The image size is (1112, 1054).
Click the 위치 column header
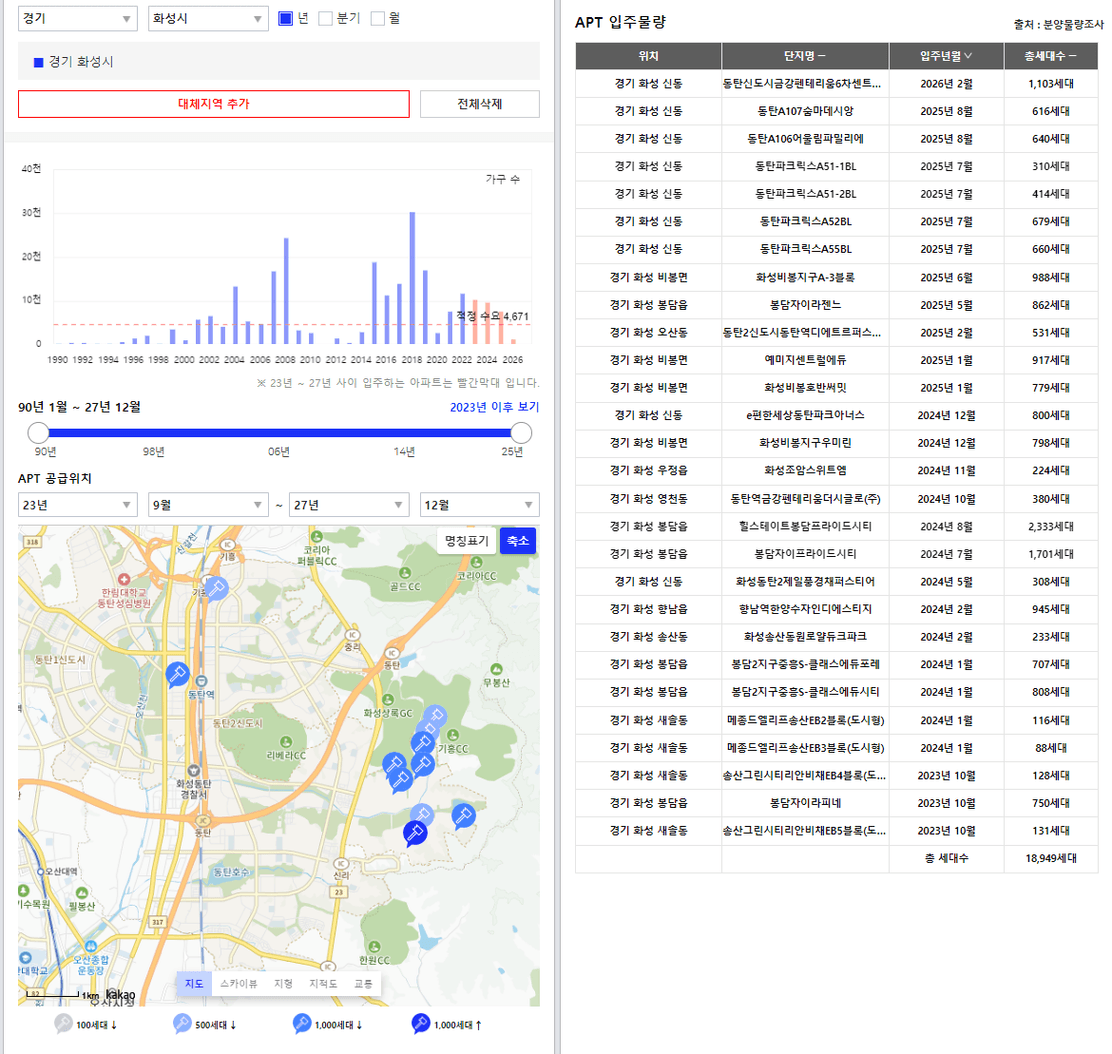pos(648,56)
